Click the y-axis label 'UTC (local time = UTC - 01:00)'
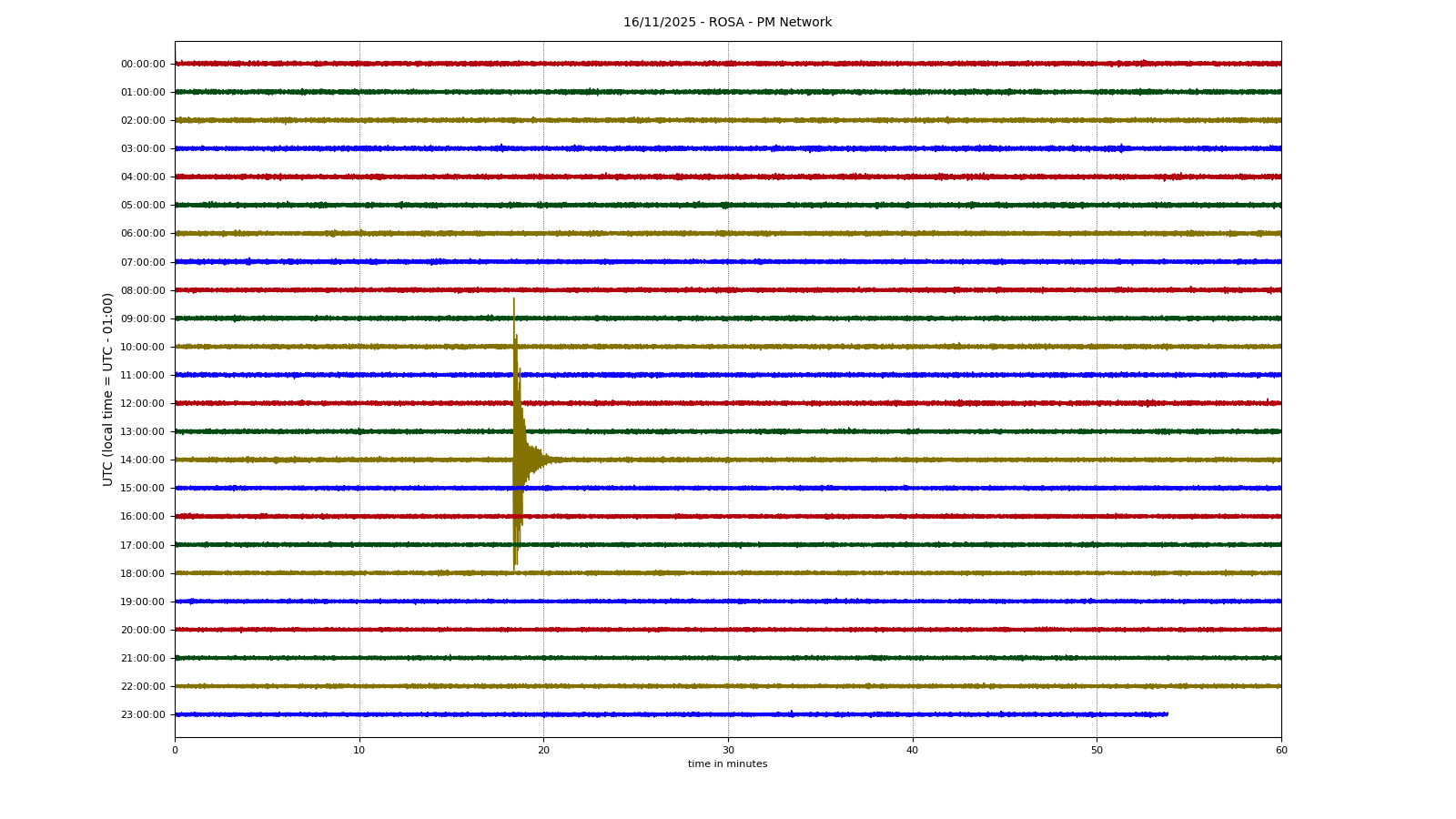Viewport: 1456px width, 819px height. pyautogui.click(x=108, y=389)
